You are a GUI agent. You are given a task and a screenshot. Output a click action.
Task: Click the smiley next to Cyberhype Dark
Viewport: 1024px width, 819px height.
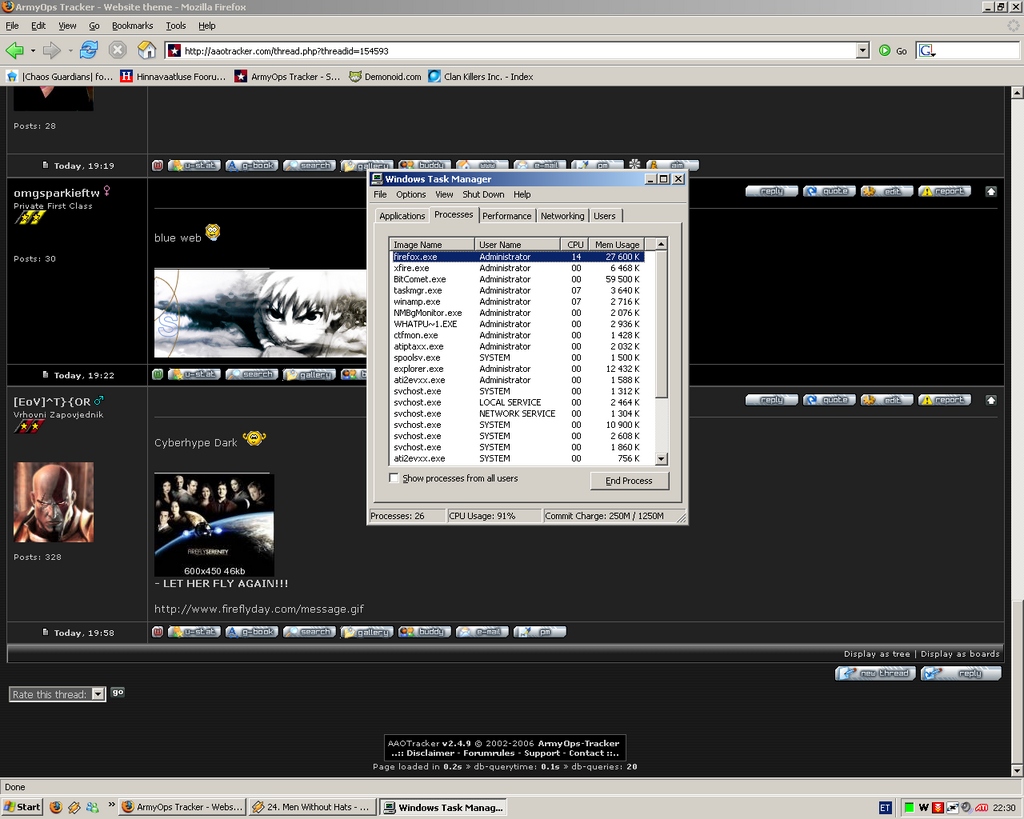[x=254, y=438]
